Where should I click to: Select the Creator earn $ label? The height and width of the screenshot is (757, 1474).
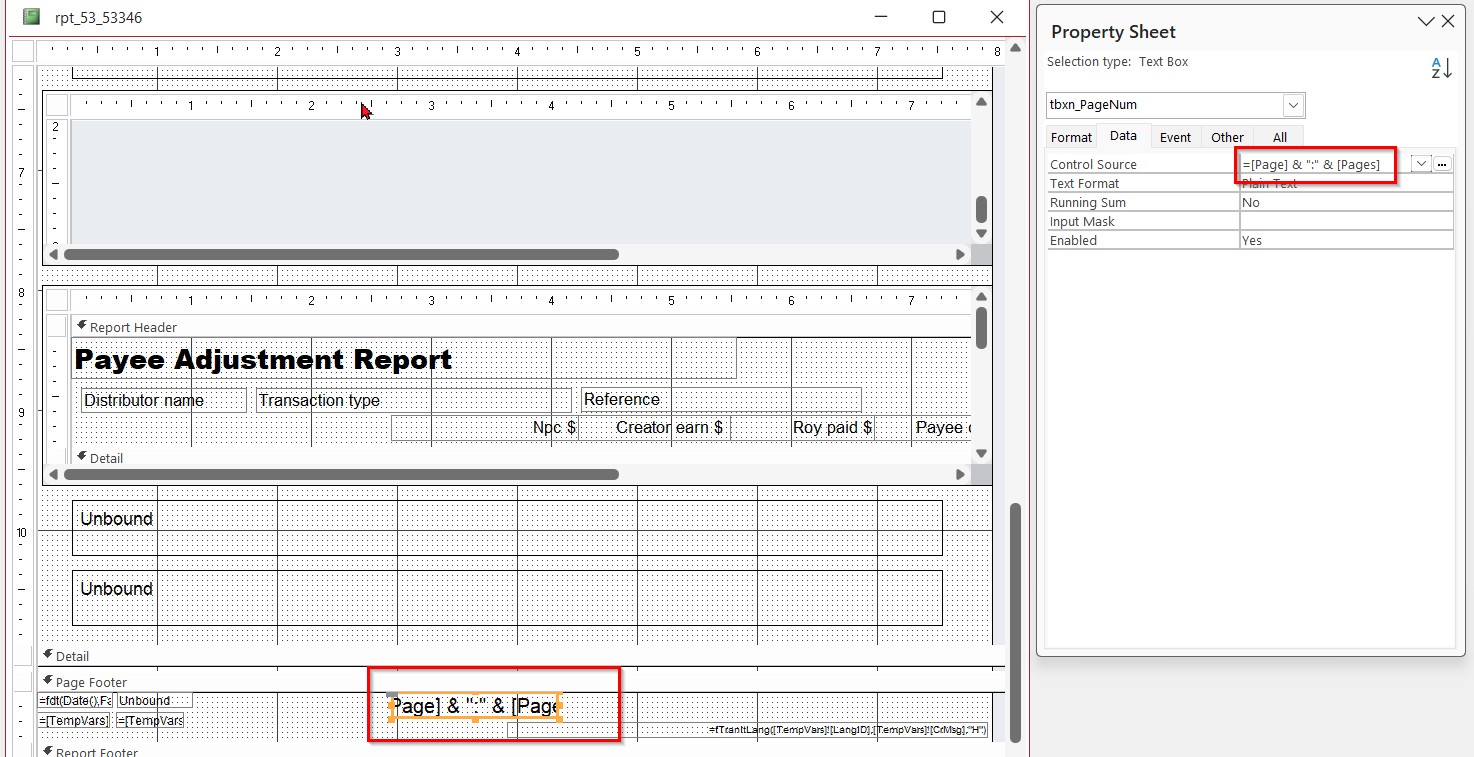pyautogui.click(x=655, y=428)
